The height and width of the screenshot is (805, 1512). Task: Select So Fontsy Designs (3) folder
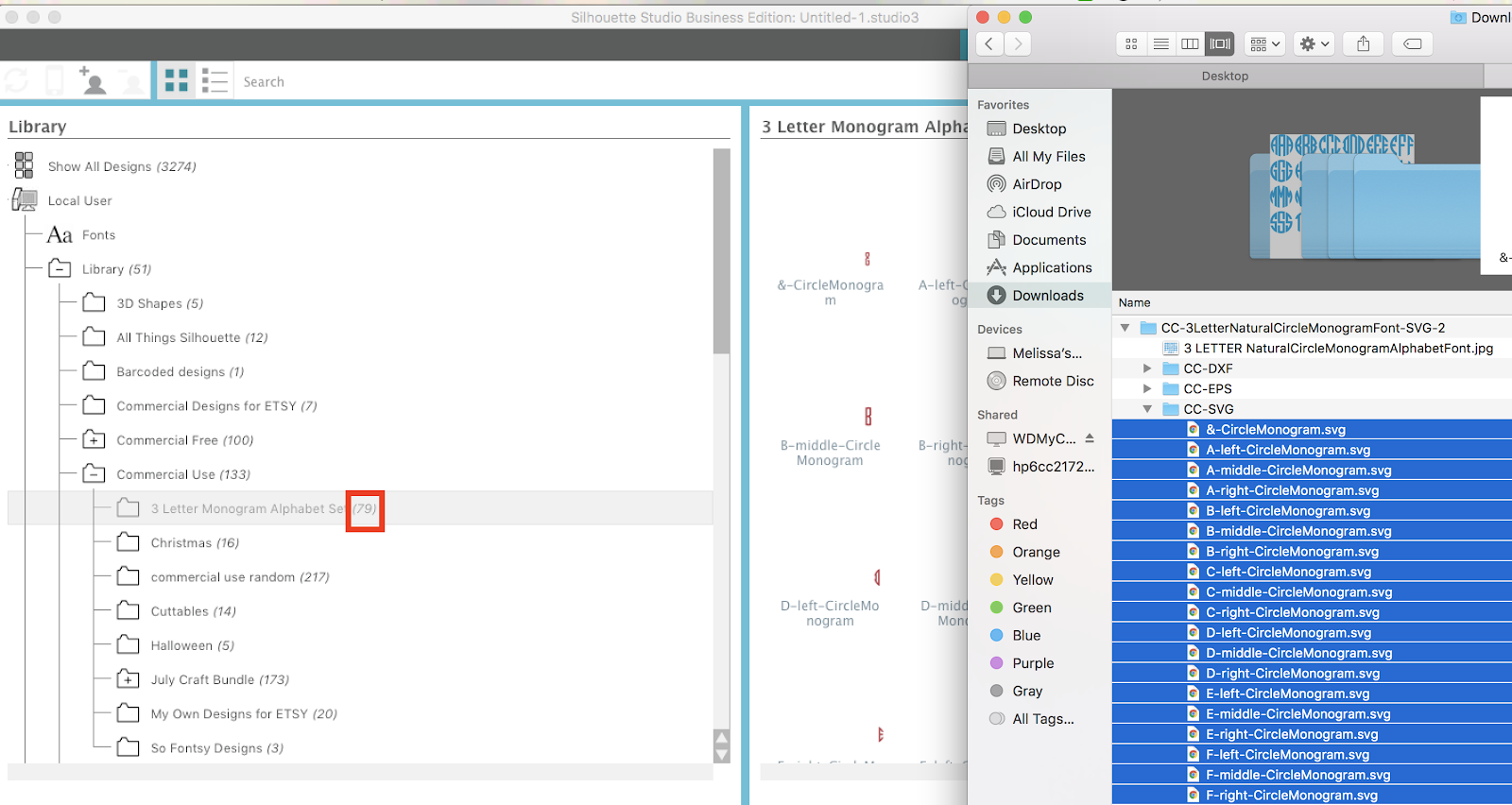coord(216,747)
